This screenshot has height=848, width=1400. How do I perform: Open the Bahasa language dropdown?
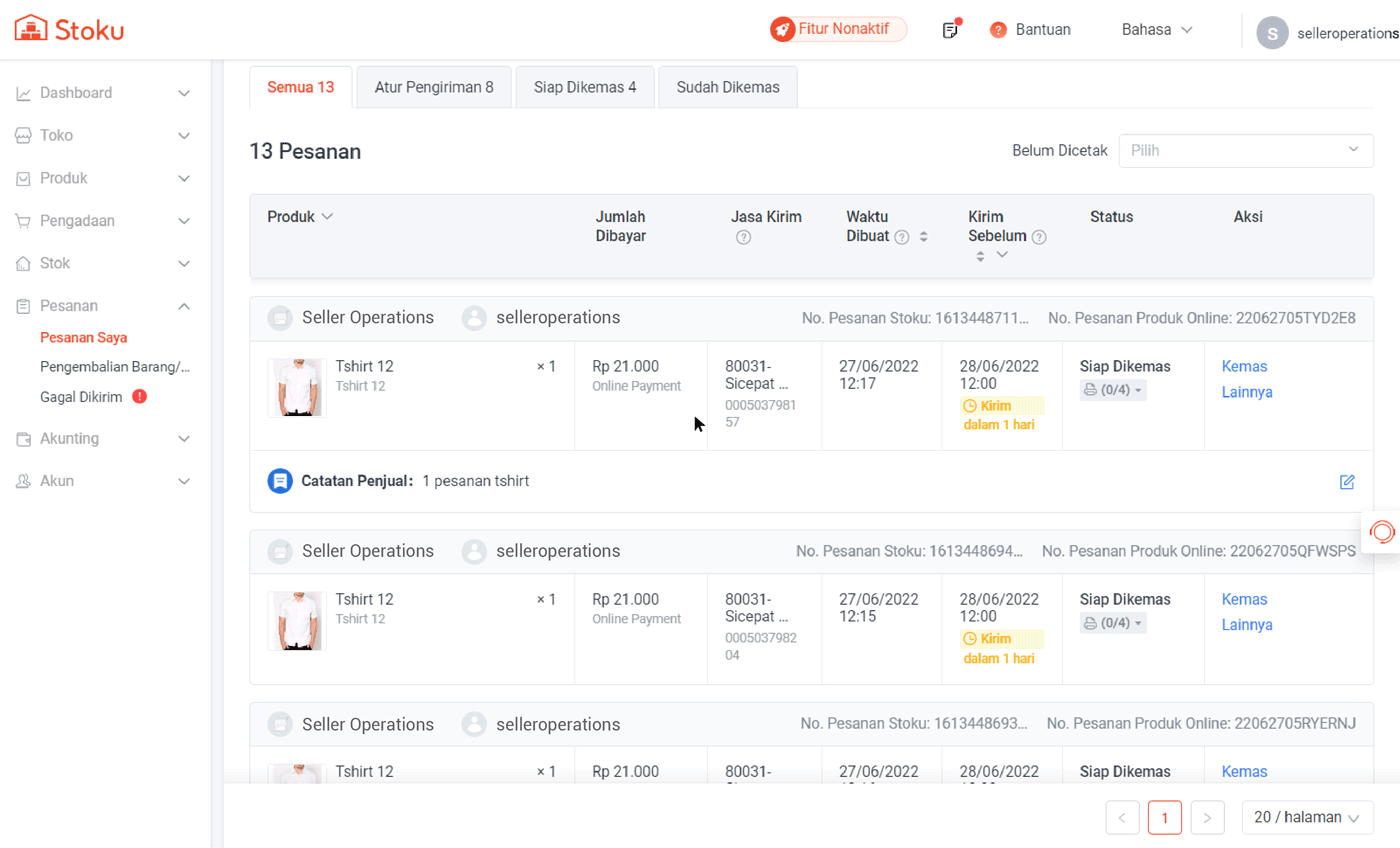click(x=1157, y=30)
